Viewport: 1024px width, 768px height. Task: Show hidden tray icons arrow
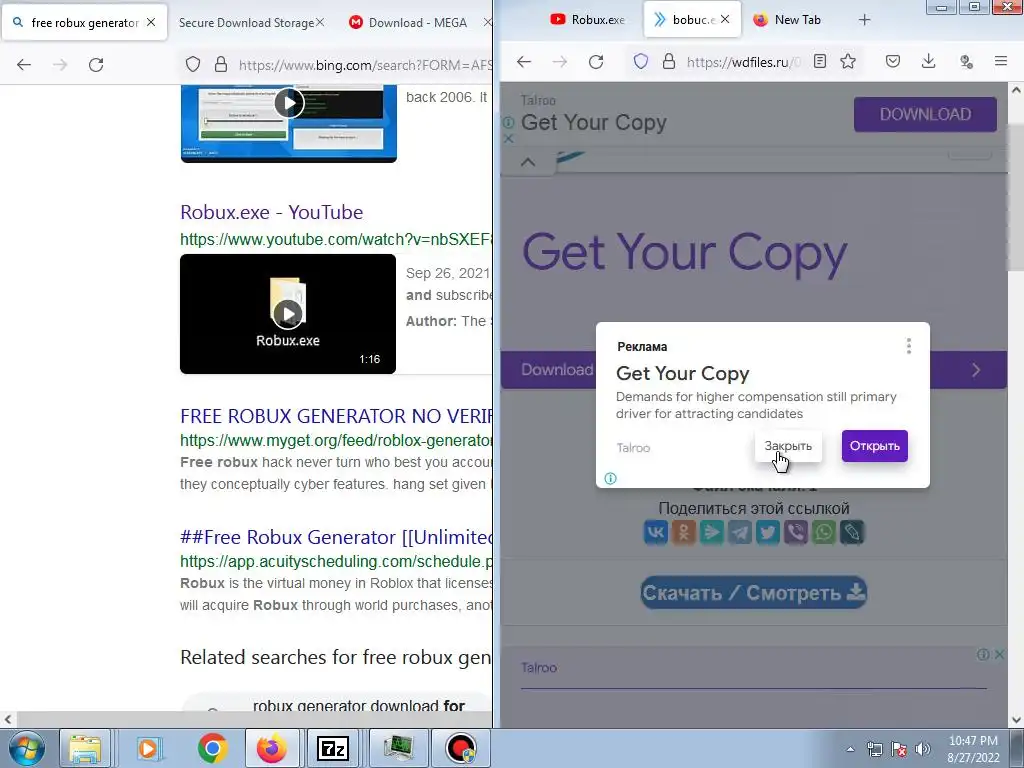point(850,749)
